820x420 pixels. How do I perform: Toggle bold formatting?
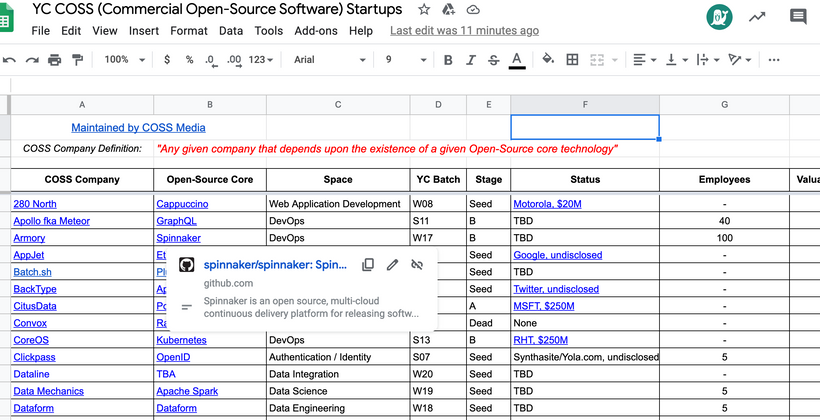point(448,60)
